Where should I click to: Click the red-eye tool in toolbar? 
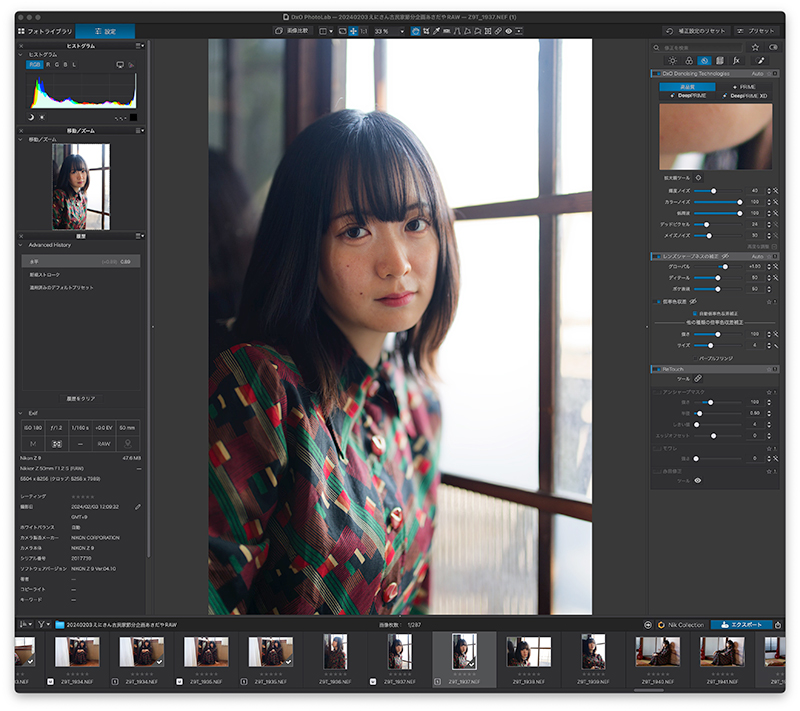pos(509,31)
